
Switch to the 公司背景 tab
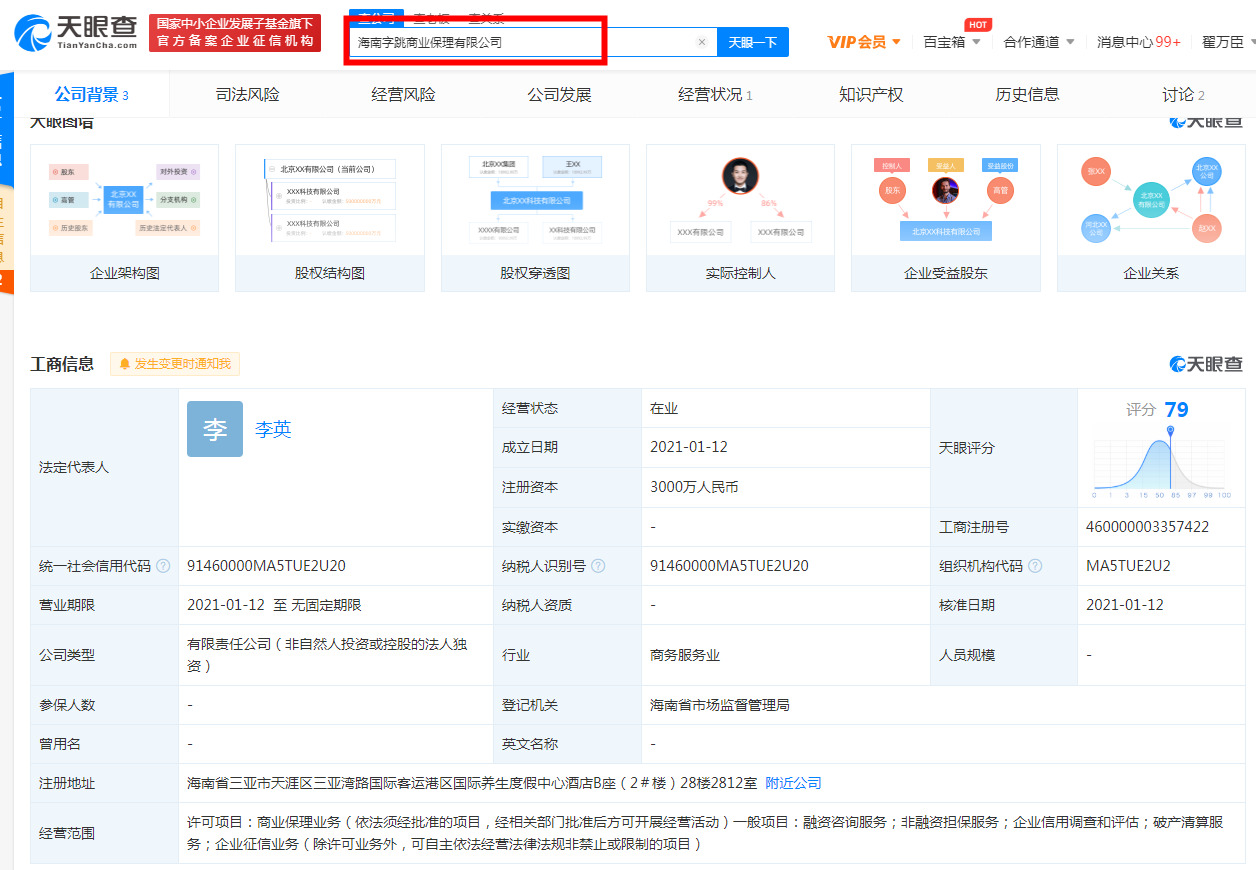click(x=92, y=95)
